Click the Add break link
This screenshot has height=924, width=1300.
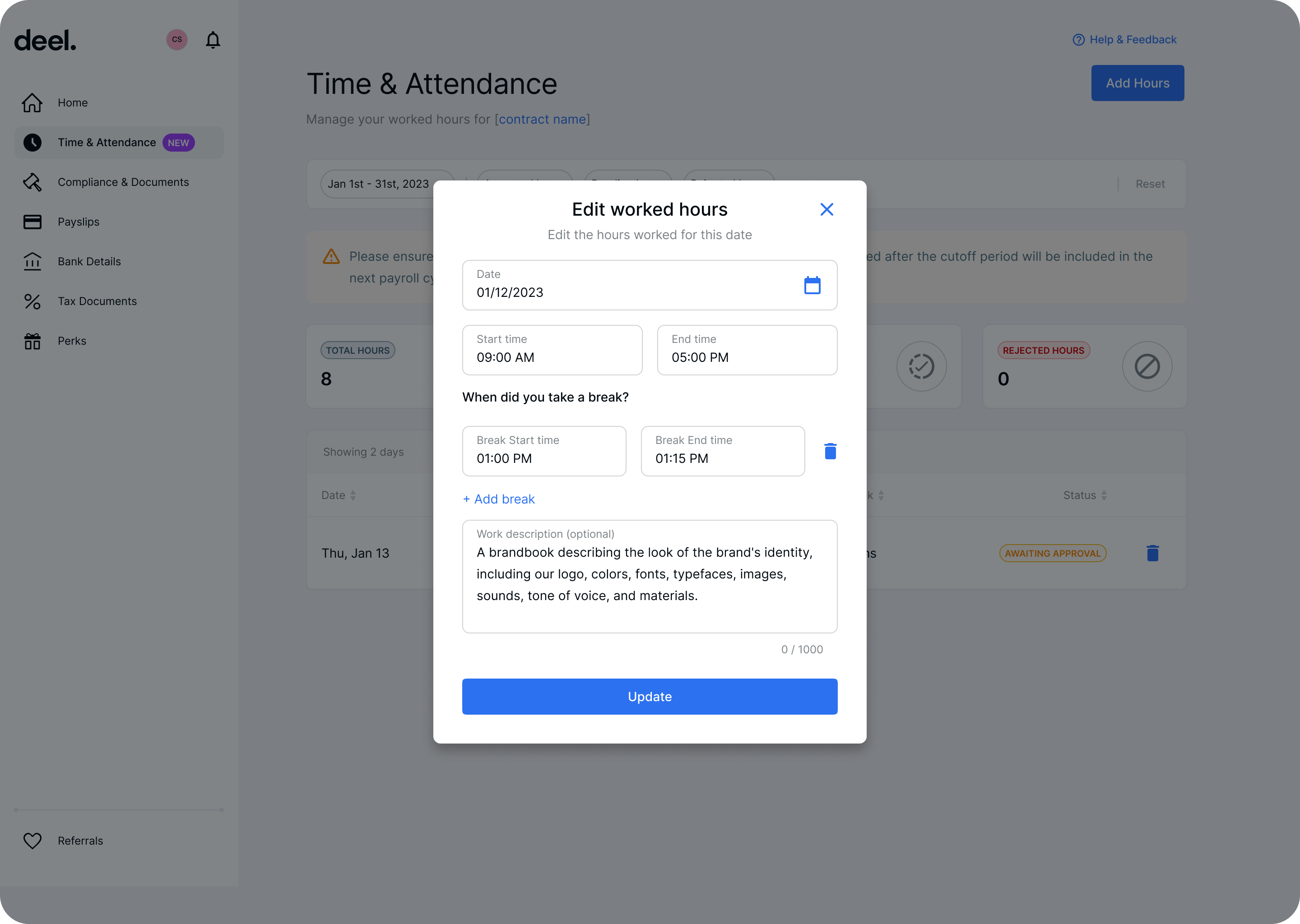pos(499,499)
